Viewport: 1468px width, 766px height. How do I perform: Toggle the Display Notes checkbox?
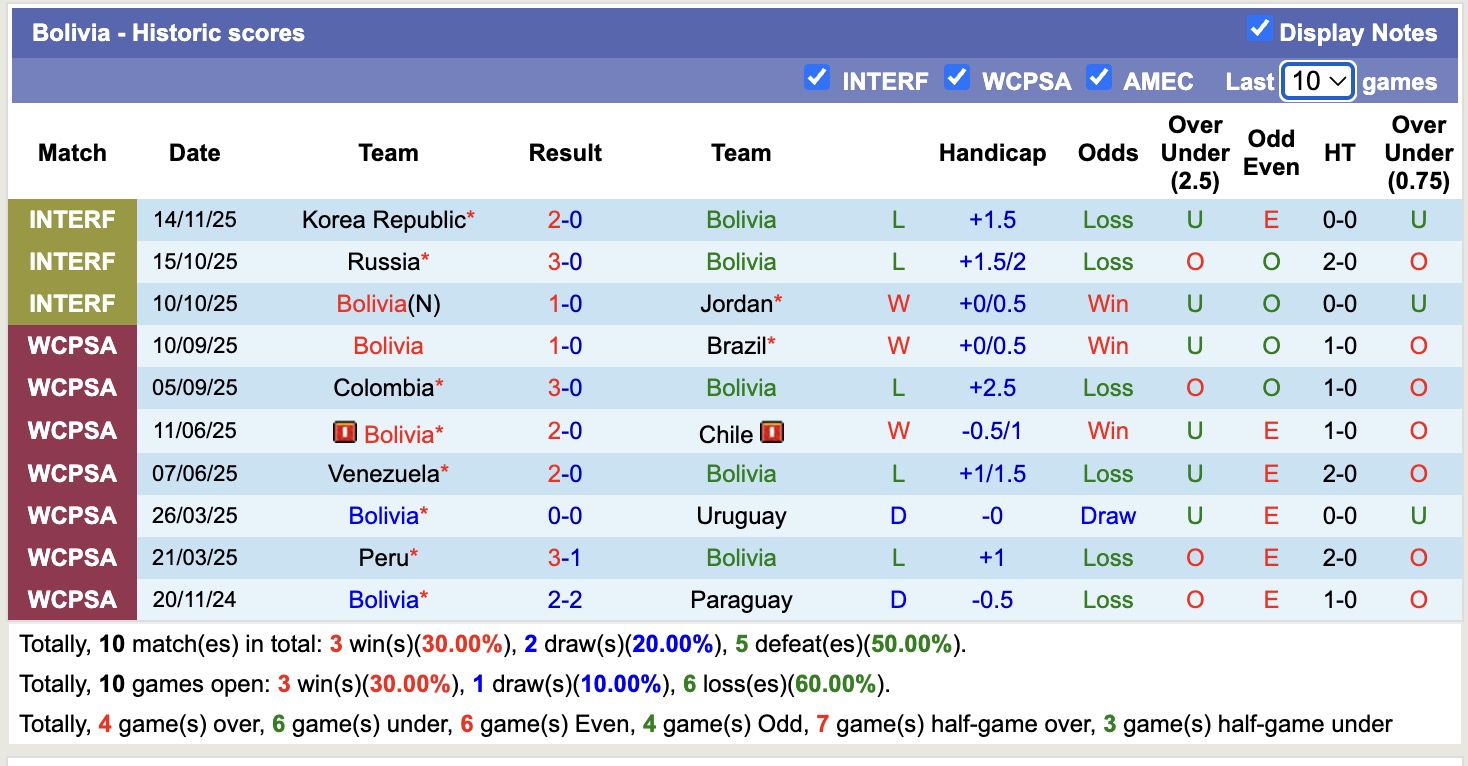(x=1259, y=30)
